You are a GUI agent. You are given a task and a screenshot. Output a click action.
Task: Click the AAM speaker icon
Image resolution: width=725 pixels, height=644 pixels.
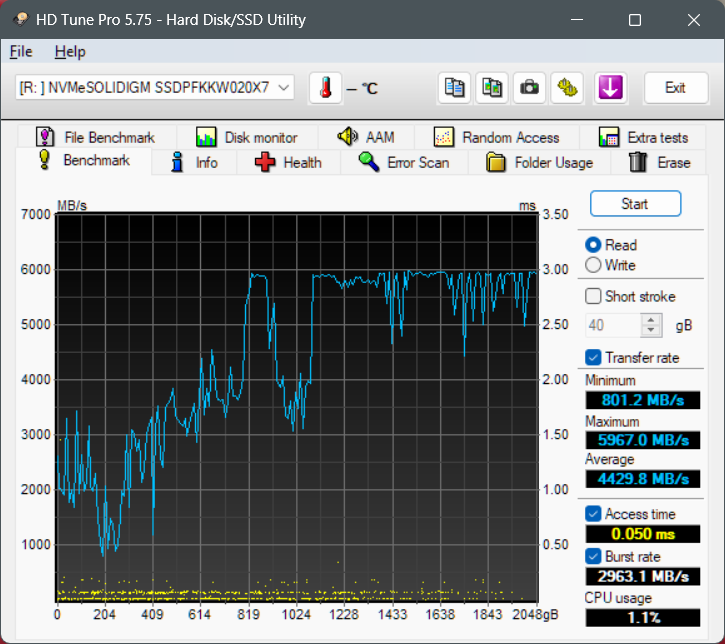click(347, 136)
